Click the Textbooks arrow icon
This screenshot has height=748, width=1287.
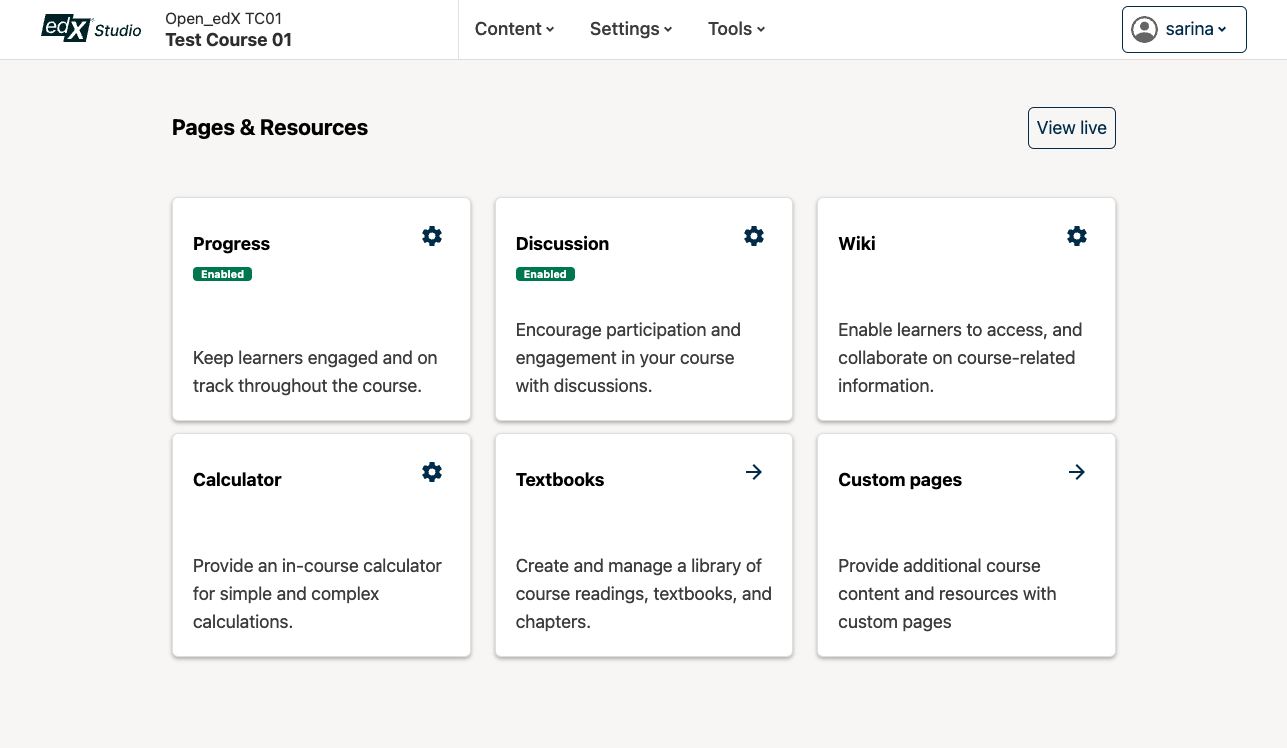pyautogui.click(x=754, y=472)
